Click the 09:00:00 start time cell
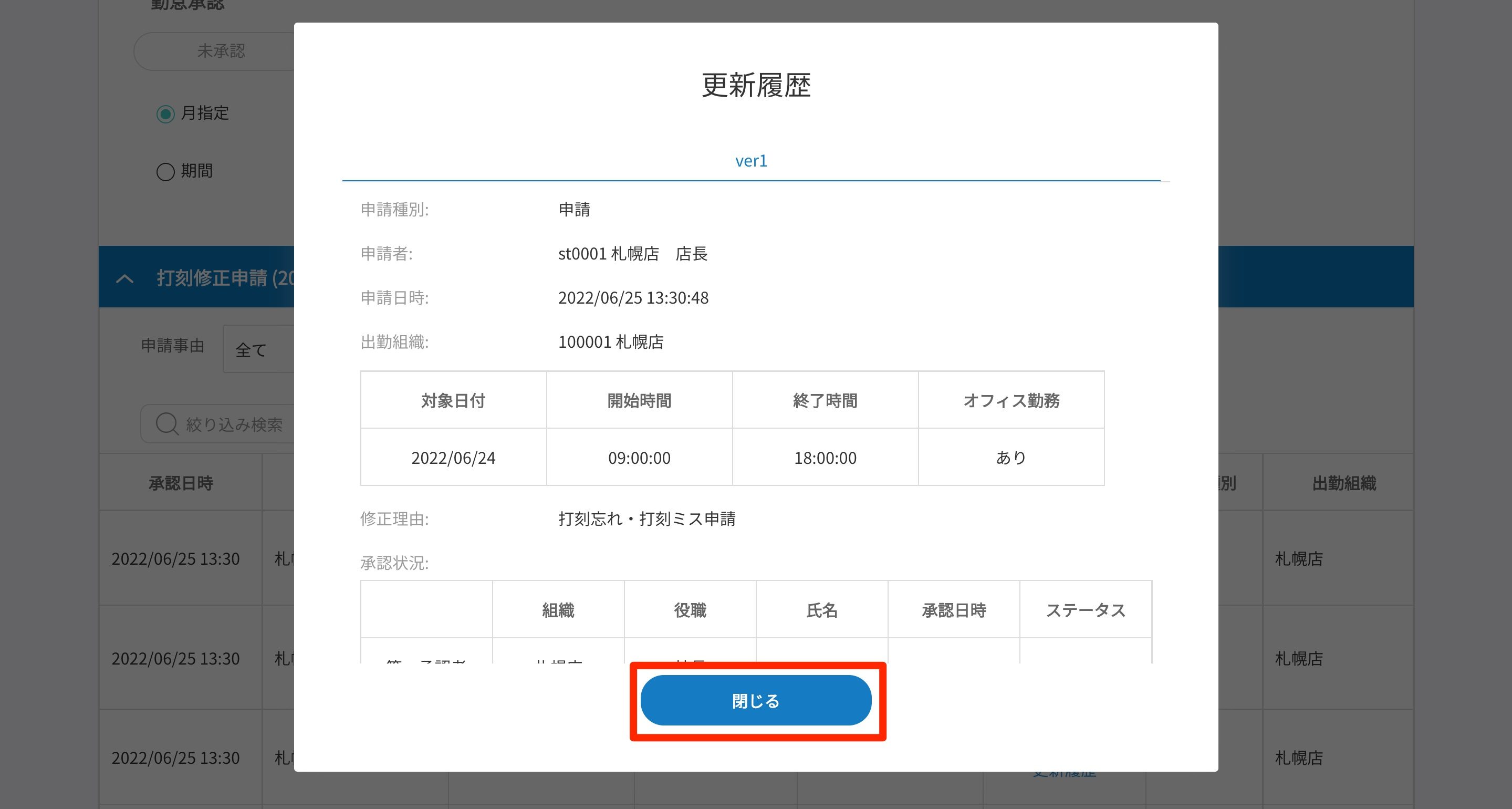Image resolution: width=1512 pixels, height=809 pixels. tap(639, 458)
